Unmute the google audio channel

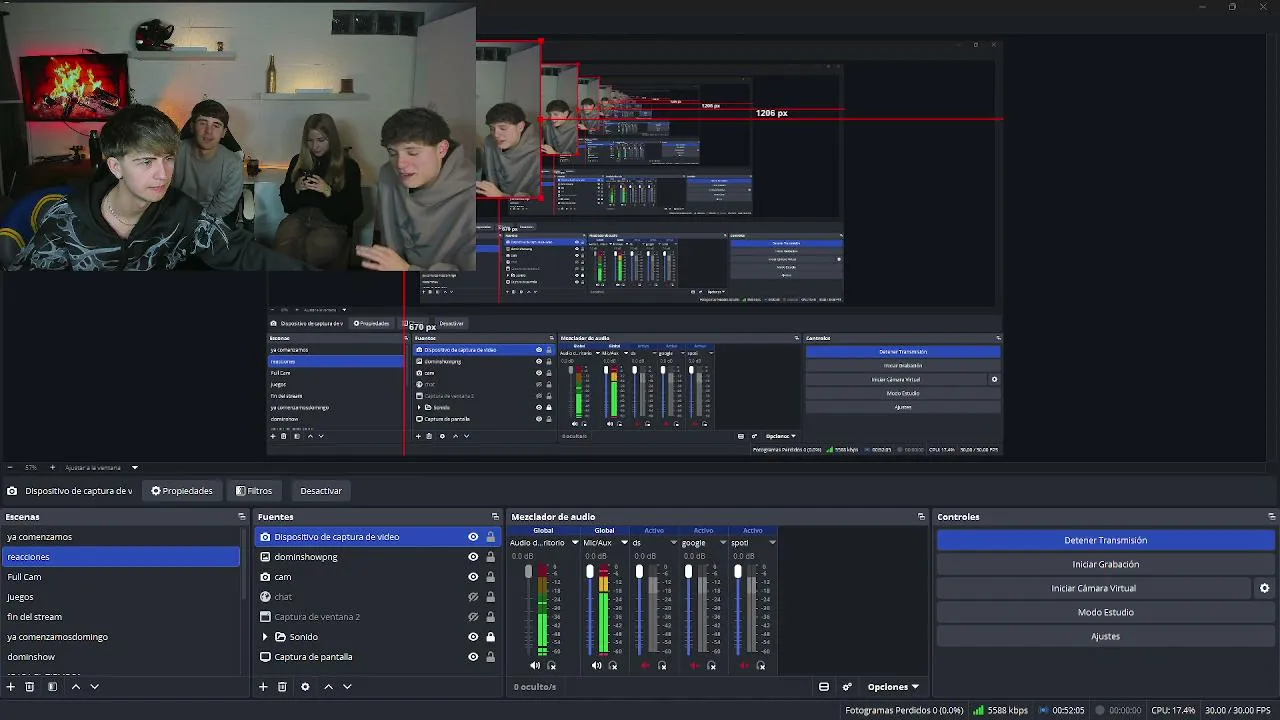click(x=695, y=666)
